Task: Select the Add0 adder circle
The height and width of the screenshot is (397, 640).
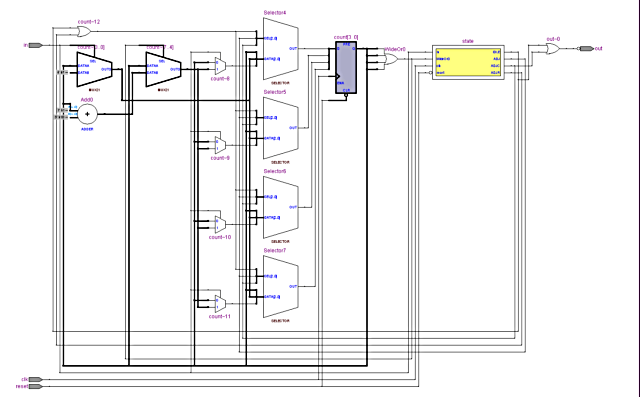Action: click(x=87, y=114)
